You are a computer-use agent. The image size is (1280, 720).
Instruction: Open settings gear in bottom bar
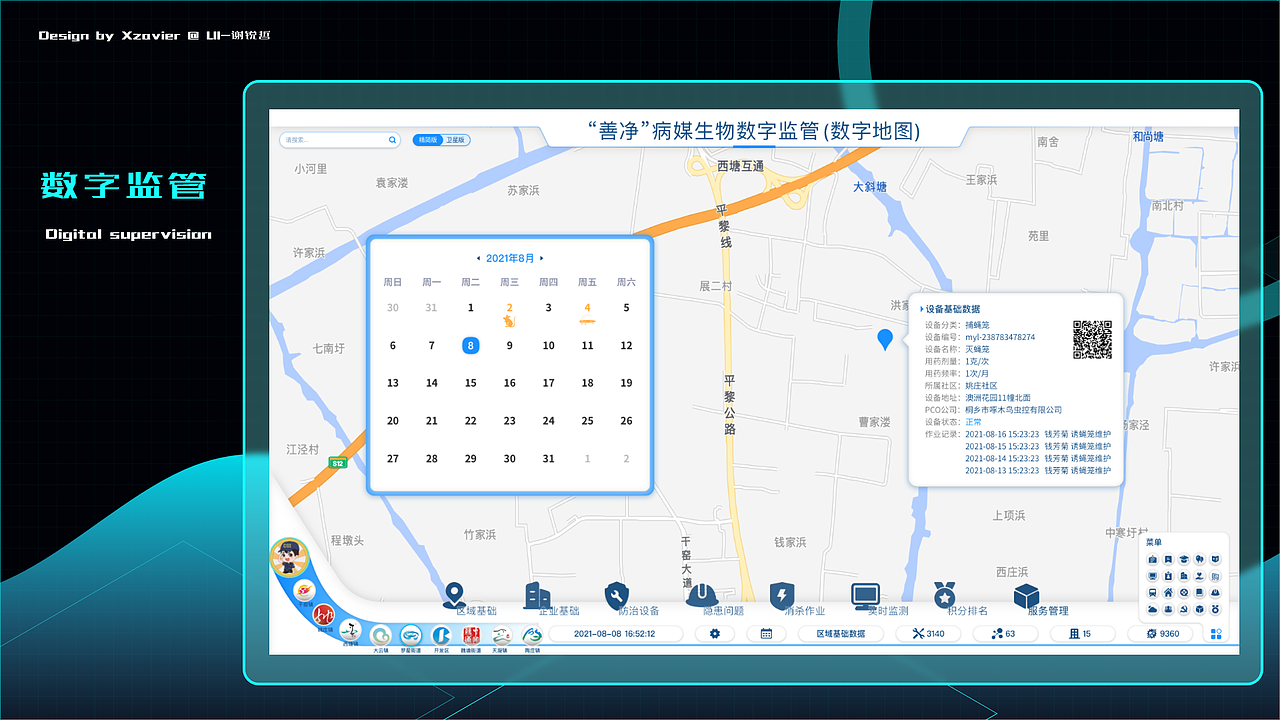(x=714, y=634)
